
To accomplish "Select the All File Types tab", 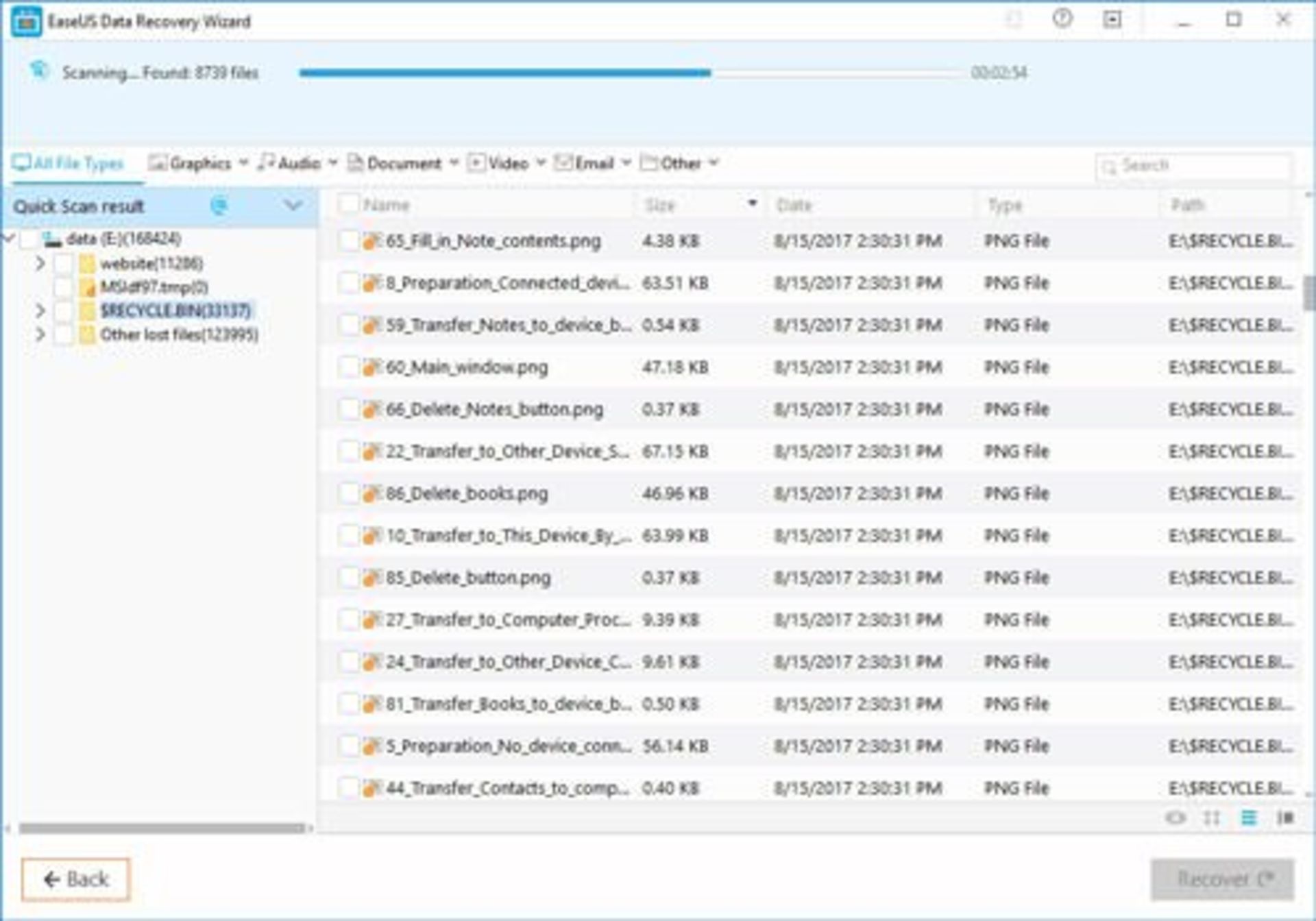I will [69, 163].
